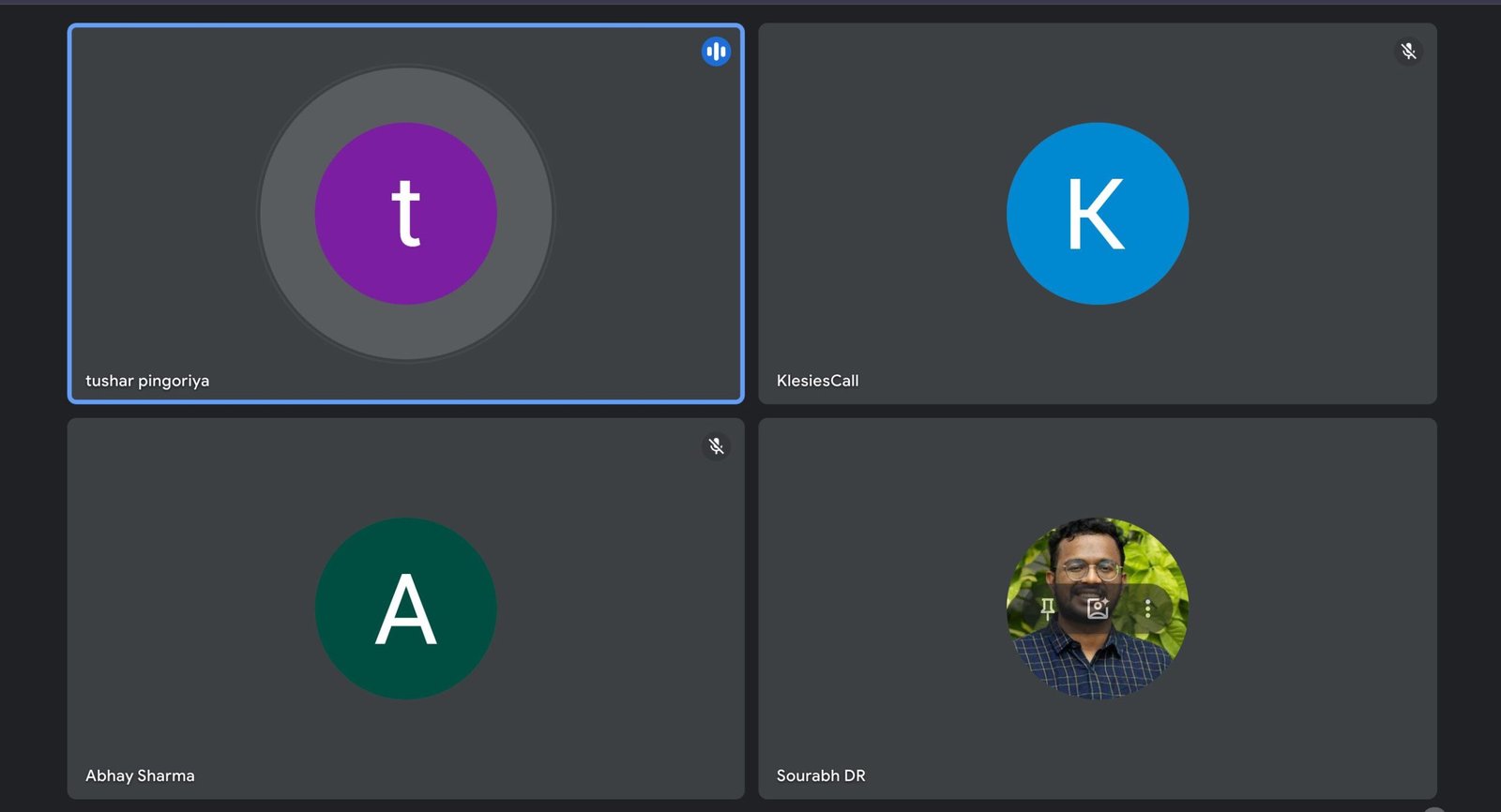This screenshot has width=1501, height=812.
Task: Open the three-dot more options menu on Sourabh's tile
Action: point(1147,609)
